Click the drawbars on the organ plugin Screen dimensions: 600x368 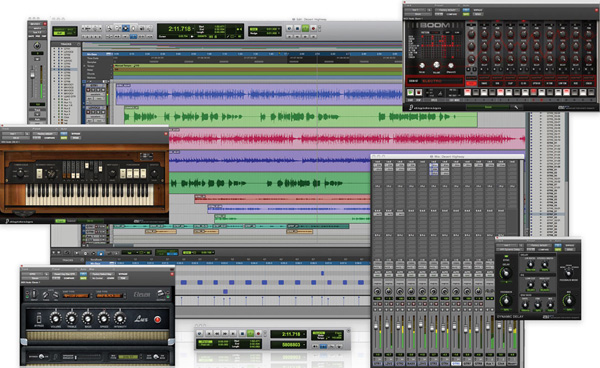[82, 170]
